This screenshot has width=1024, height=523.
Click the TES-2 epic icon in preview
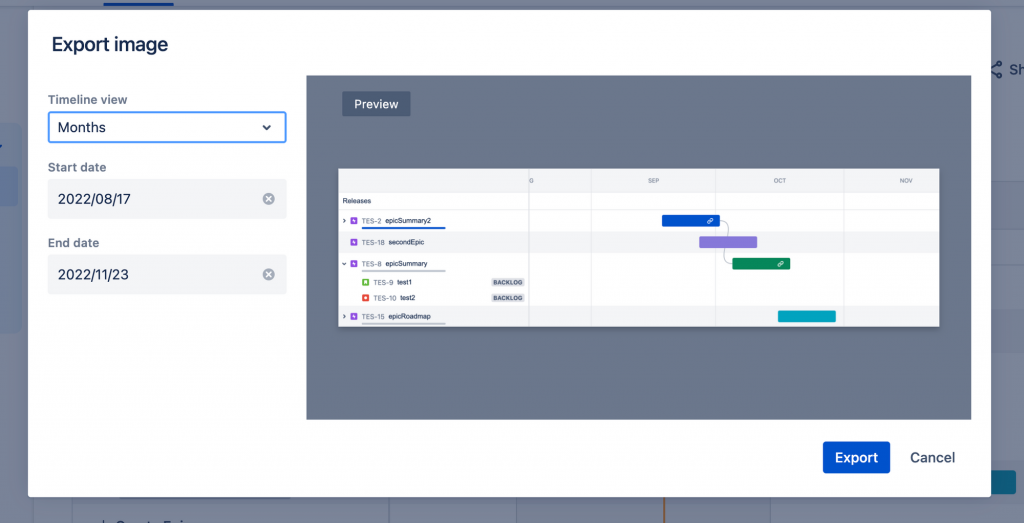coord(354,221)
